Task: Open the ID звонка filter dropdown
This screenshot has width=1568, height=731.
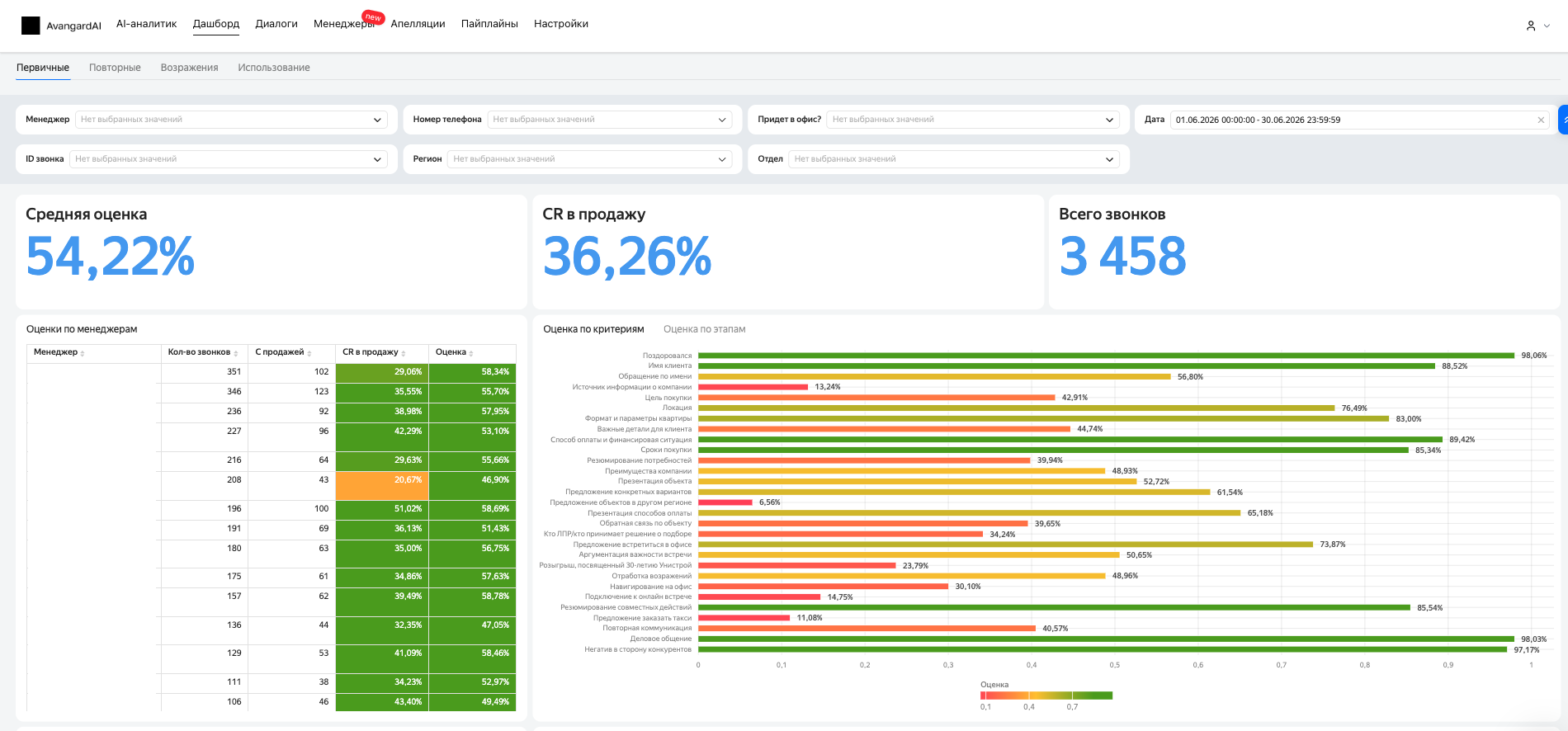Action: [x=229, y=159]
